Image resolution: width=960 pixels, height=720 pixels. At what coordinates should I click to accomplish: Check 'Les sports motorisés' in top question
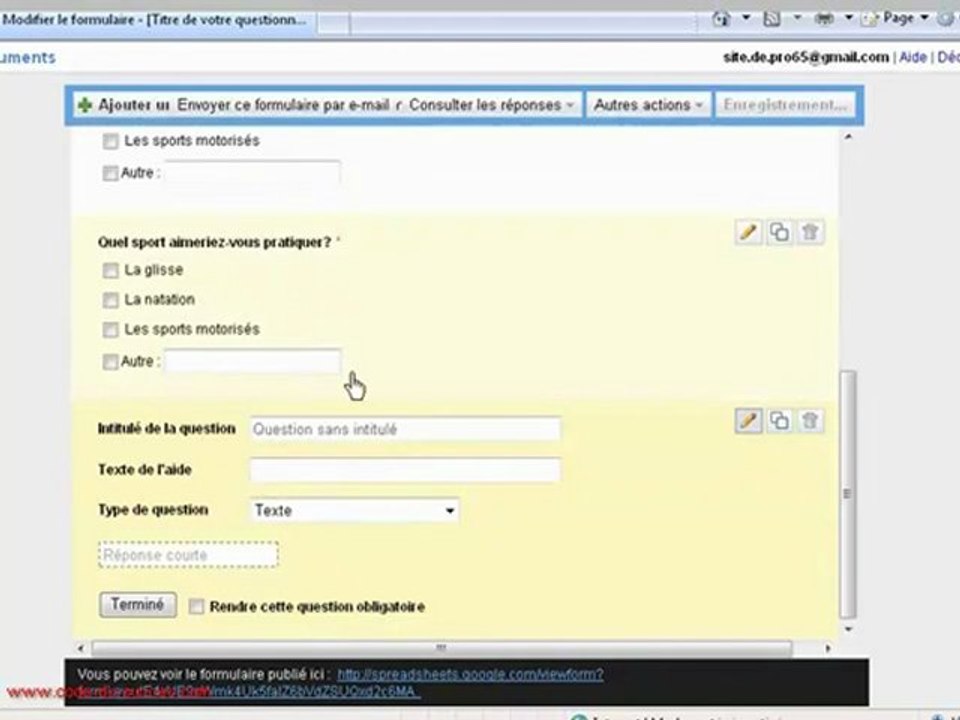[110, 141]
